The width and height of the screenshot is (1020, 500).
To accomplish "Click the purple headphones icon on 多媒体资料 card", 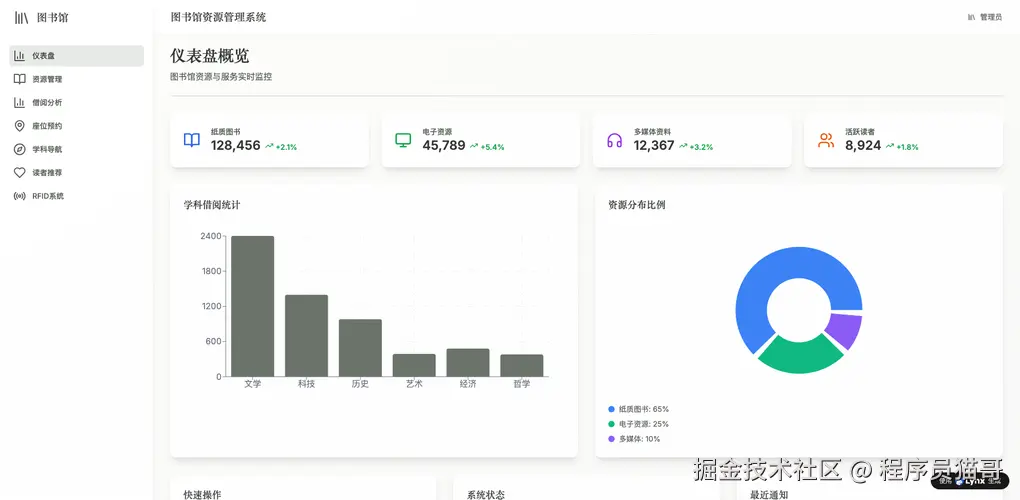I will pyautogui.click(x=615, y=140).
